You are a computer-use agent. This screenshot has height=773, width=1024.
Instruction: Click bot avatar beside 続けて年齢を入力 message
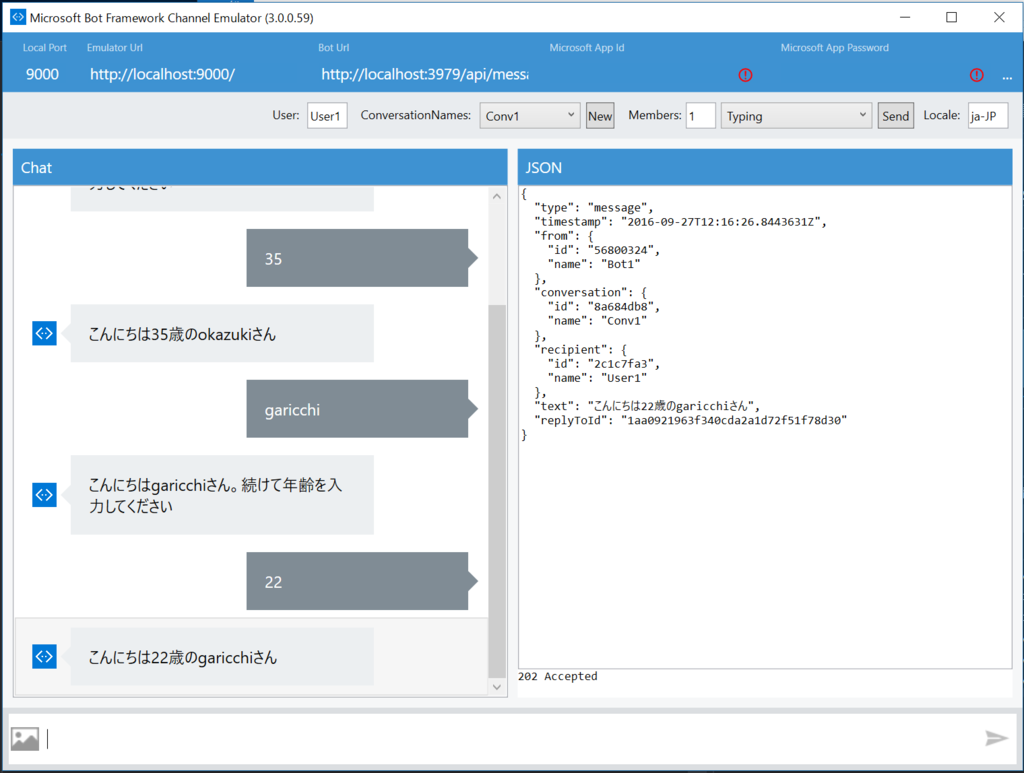coord(44,495)
